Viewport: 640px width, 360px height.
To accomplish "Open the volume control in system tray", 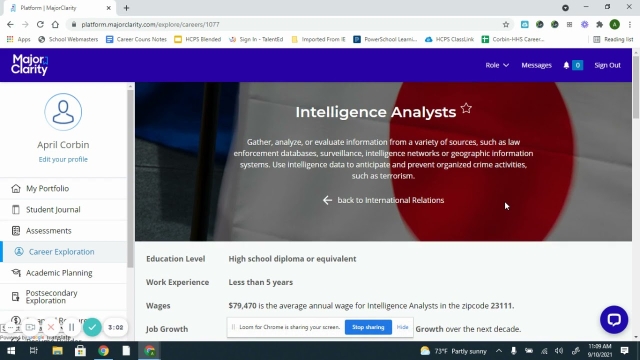I will pos(559,351).
